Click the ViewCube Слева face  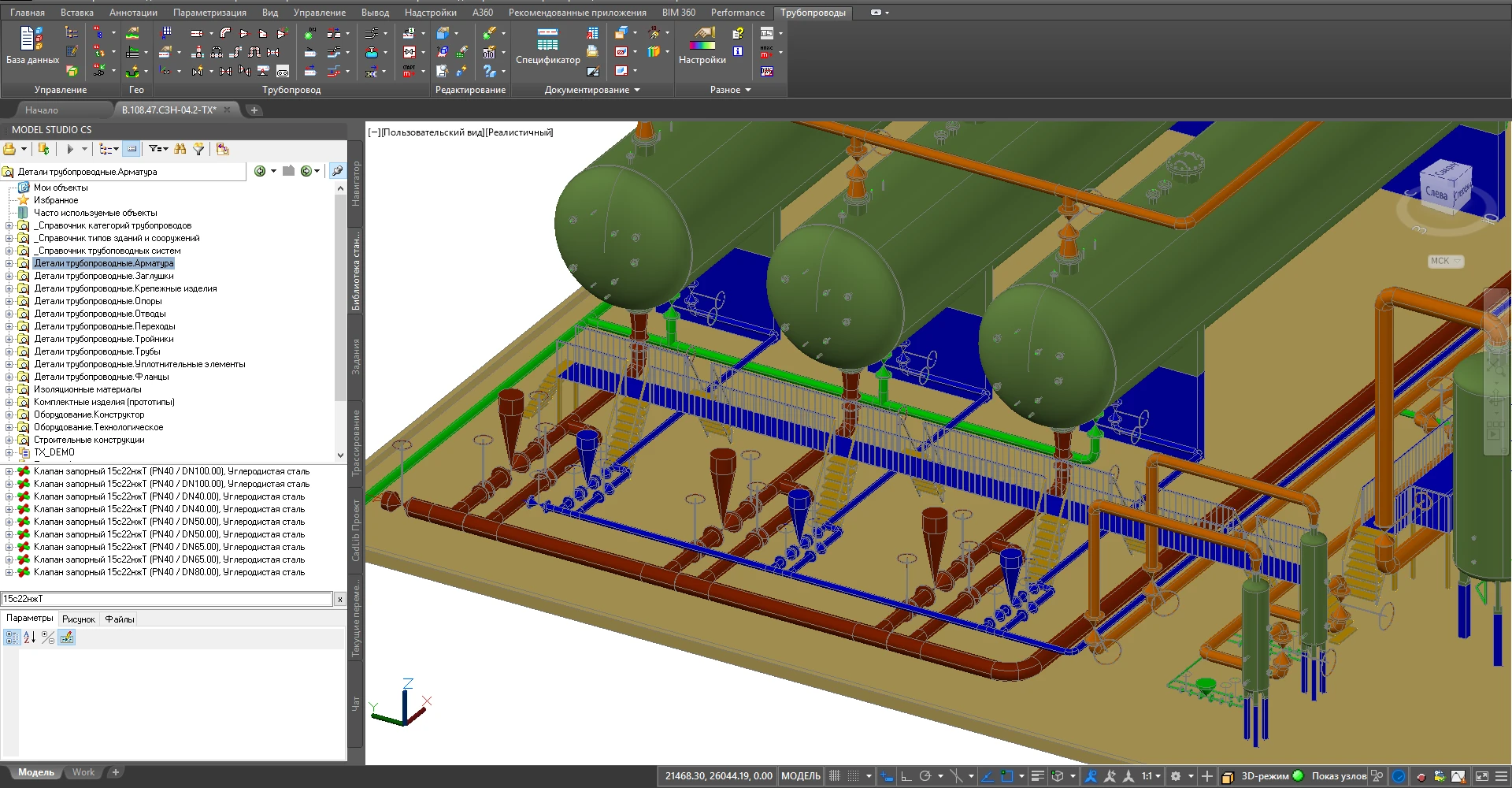(x=1436, y=192)
